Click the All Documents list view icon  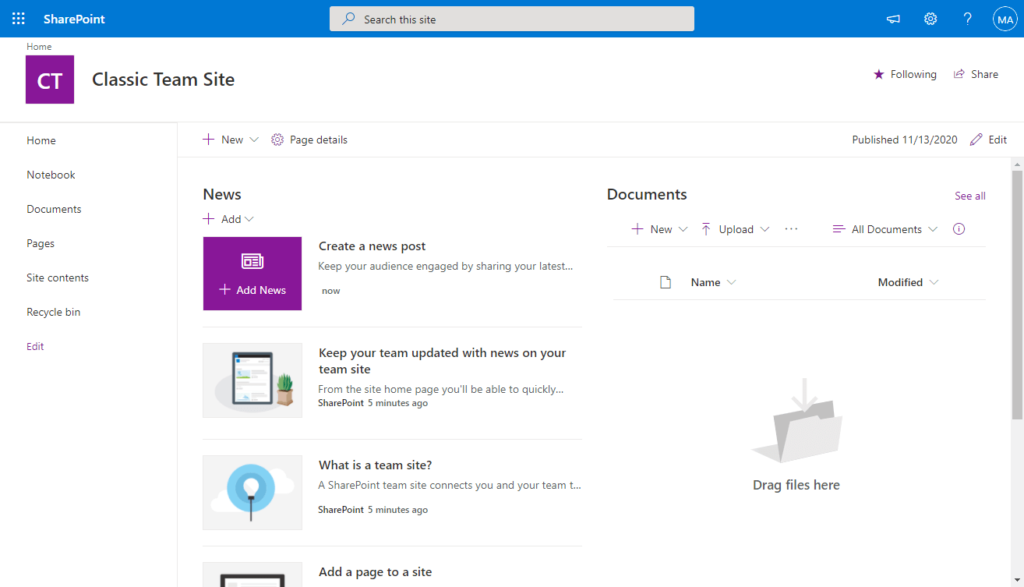(x=839, y=229)
